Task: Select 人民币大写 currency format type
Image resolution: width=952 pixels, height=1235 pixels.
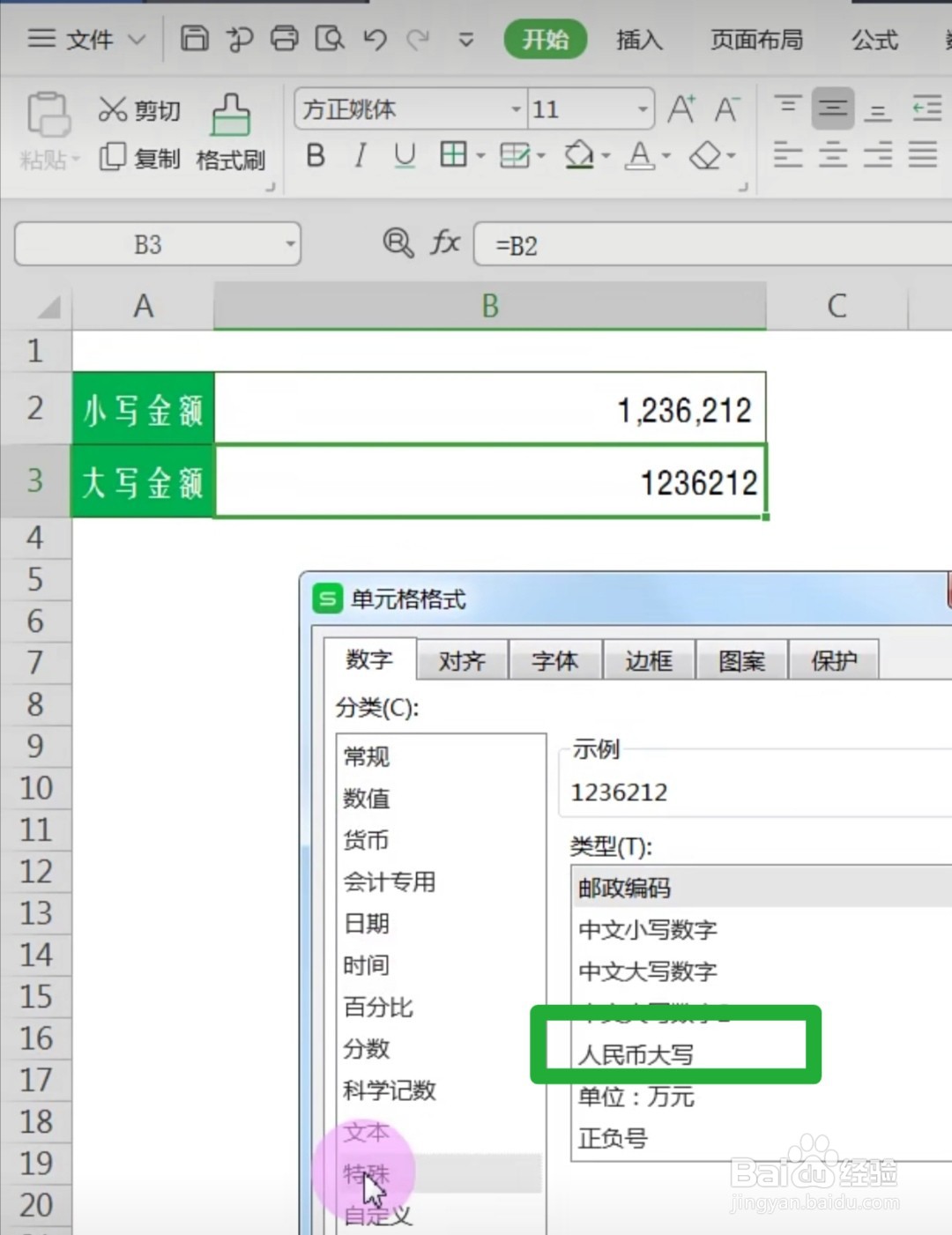Action: [637, 1054]
